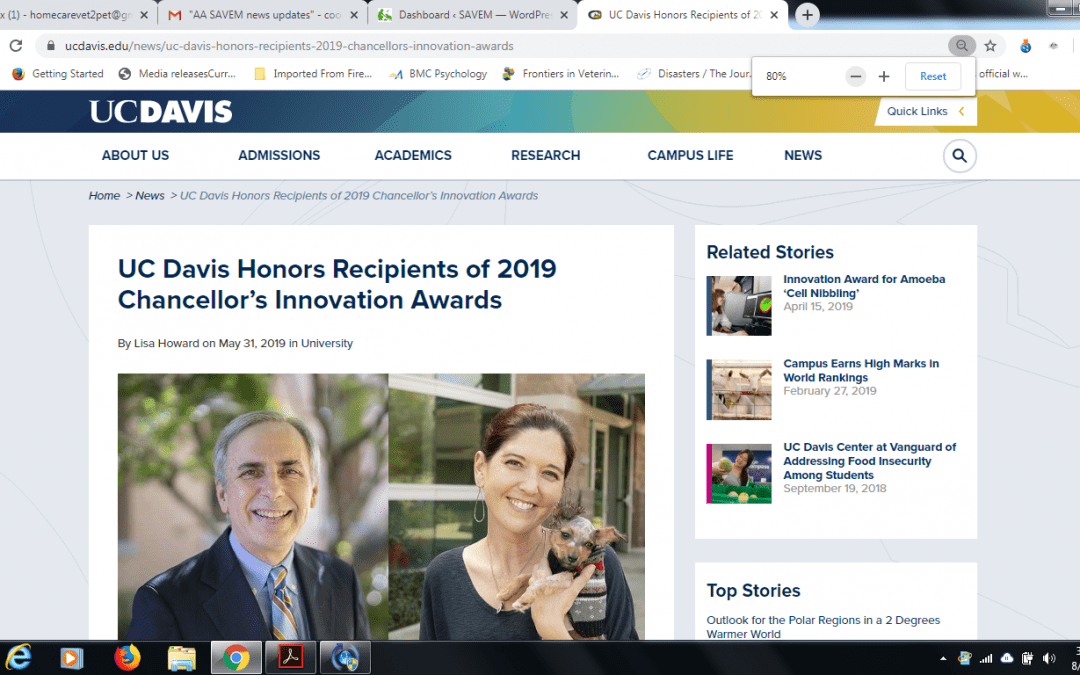This screenshot has width=1080, height=675.
Task: Open the Innovation Award for Amoeba story
Action: pos(863,286)
